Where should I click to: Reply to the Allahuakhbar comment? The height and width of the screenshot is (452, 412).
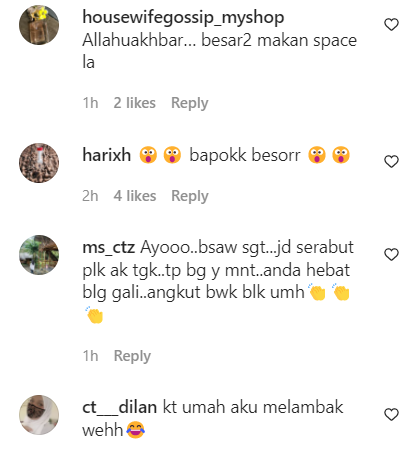(190, 103)
